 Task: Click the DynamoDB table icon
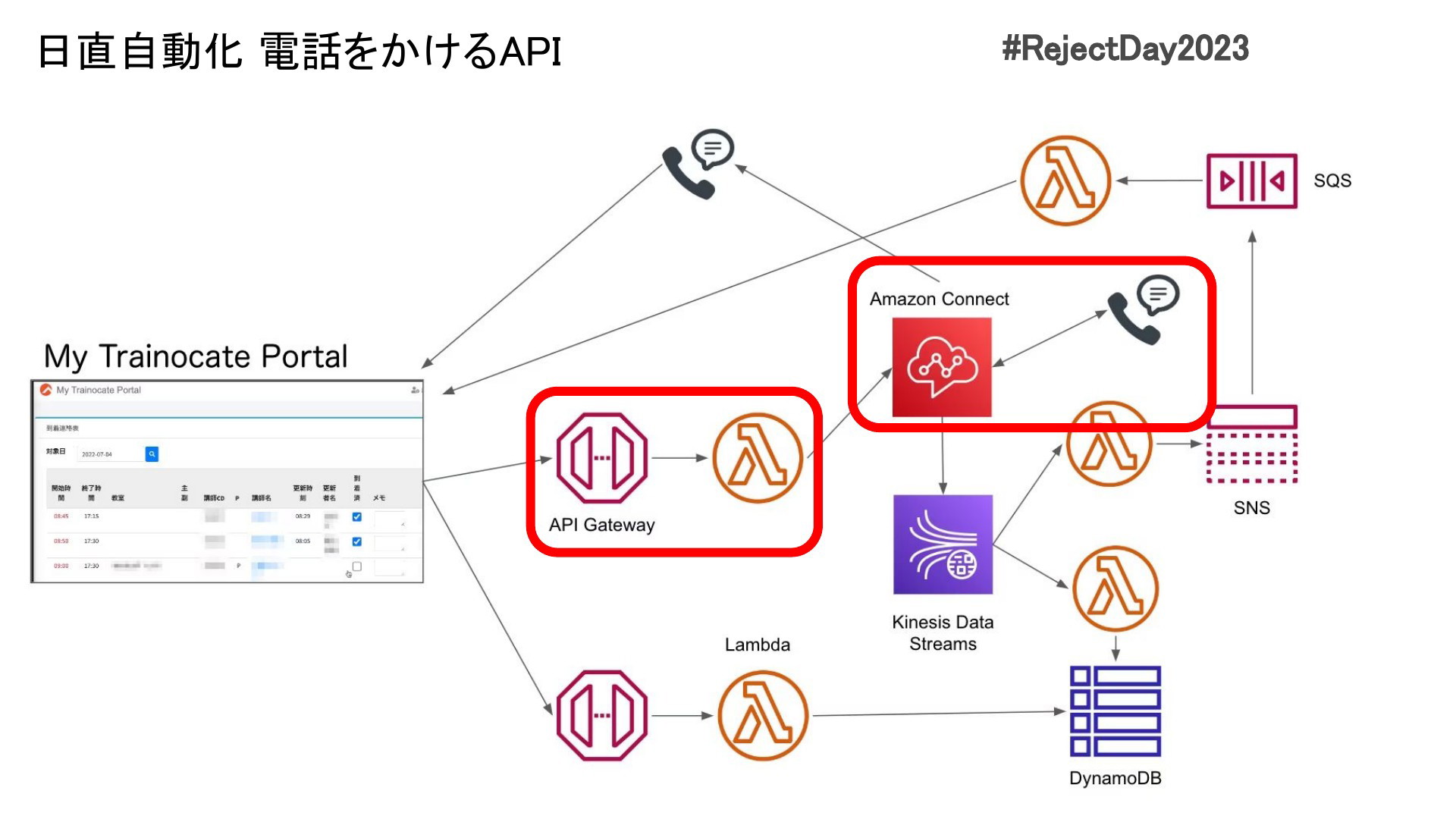coord(1115,711)
